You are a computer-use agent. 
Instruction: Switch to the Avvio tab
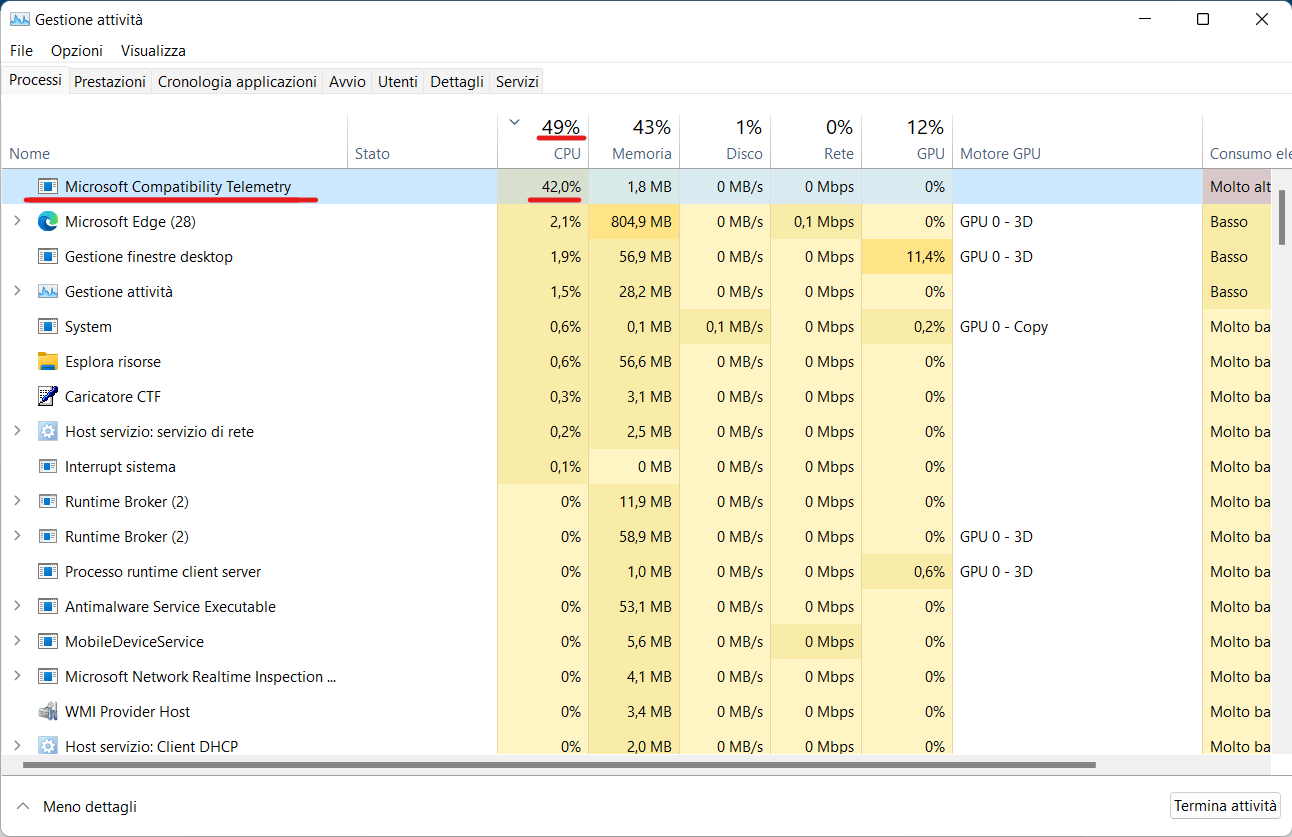[x=347, y=82]
